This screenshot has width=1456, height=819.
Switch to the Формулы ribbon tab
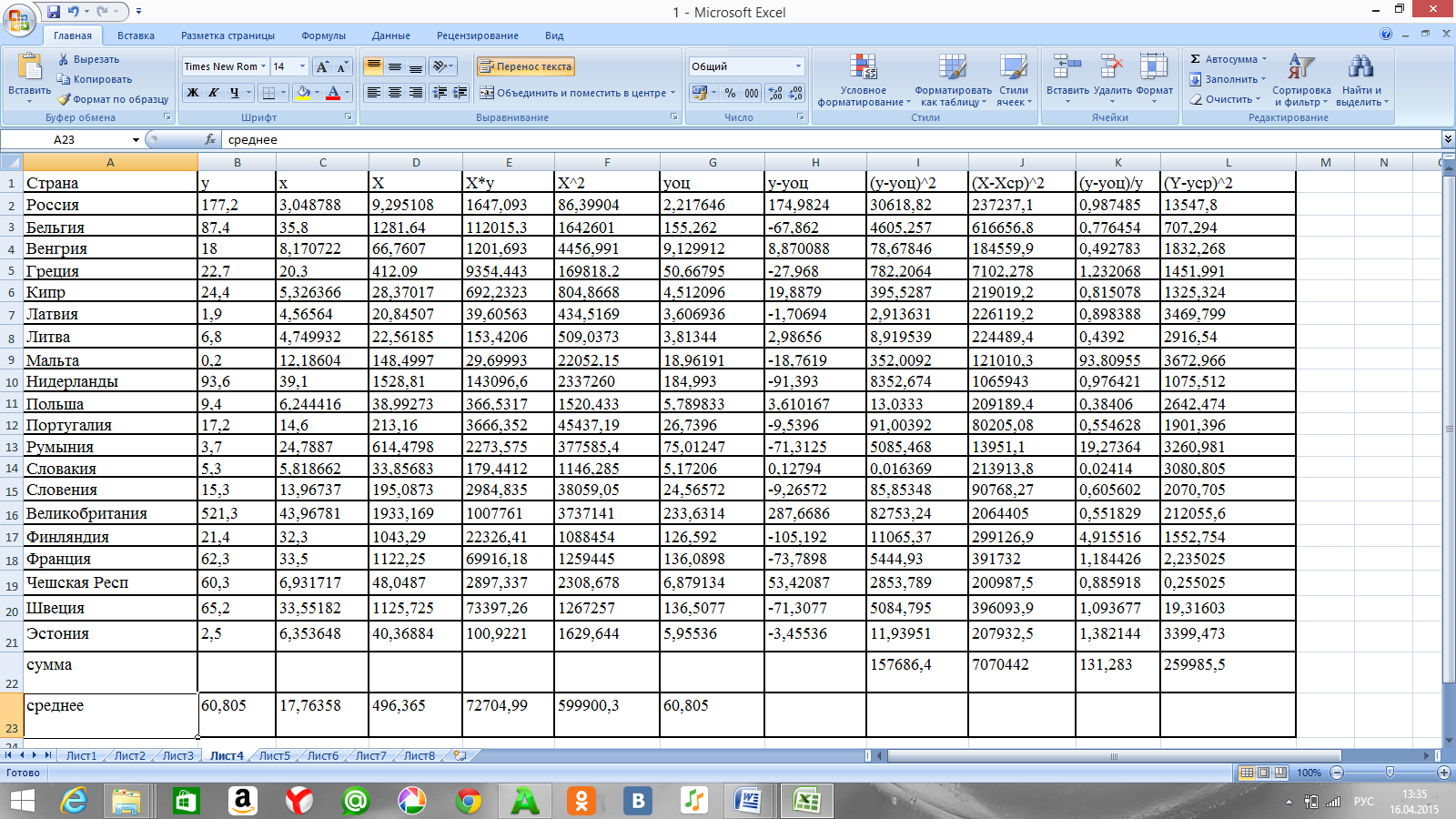323,35
